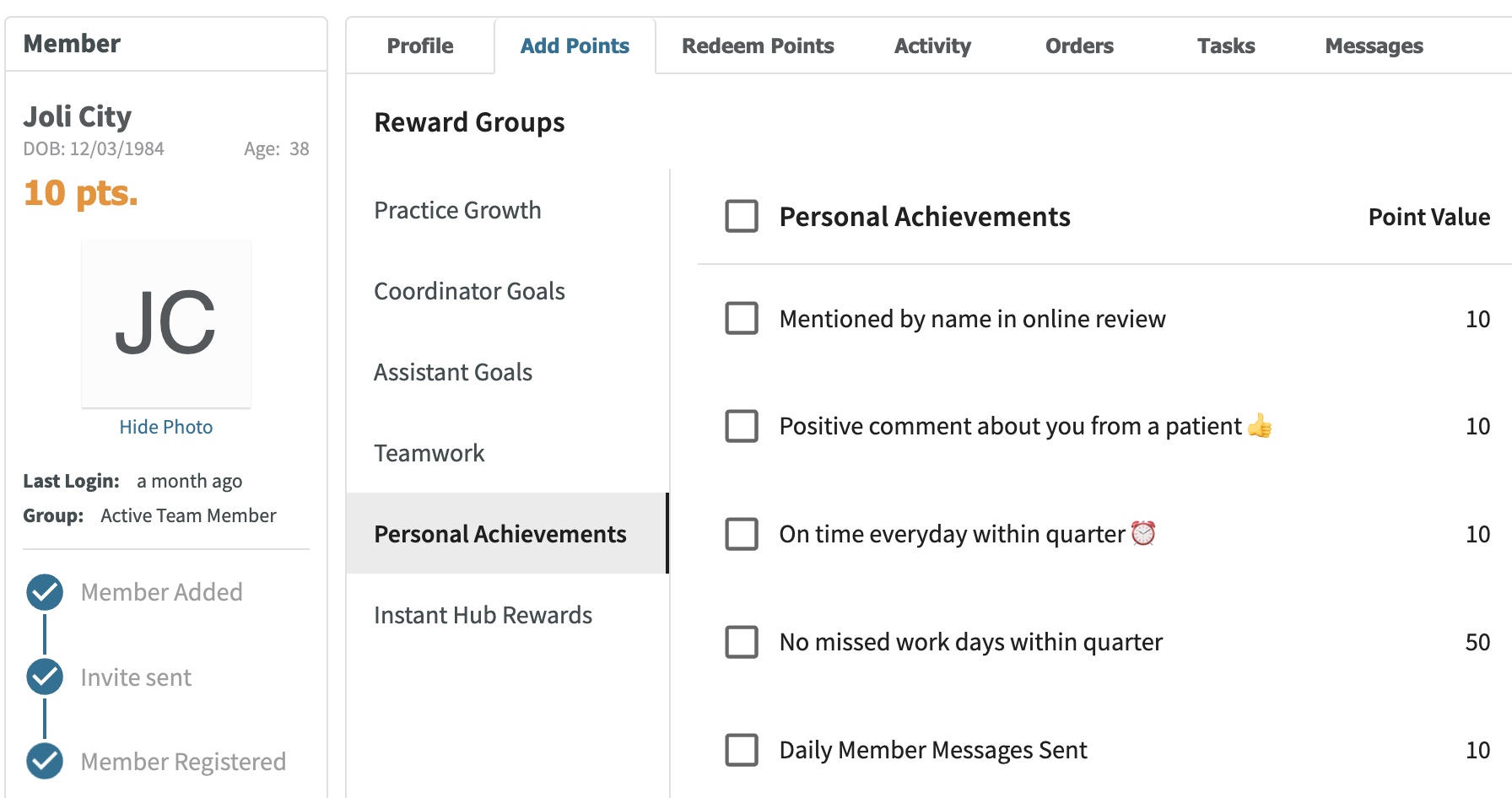The image size is (1512, 798).
Task: Tick Positive comment from a patient checkbox
Action: click(x=742, y=426)
